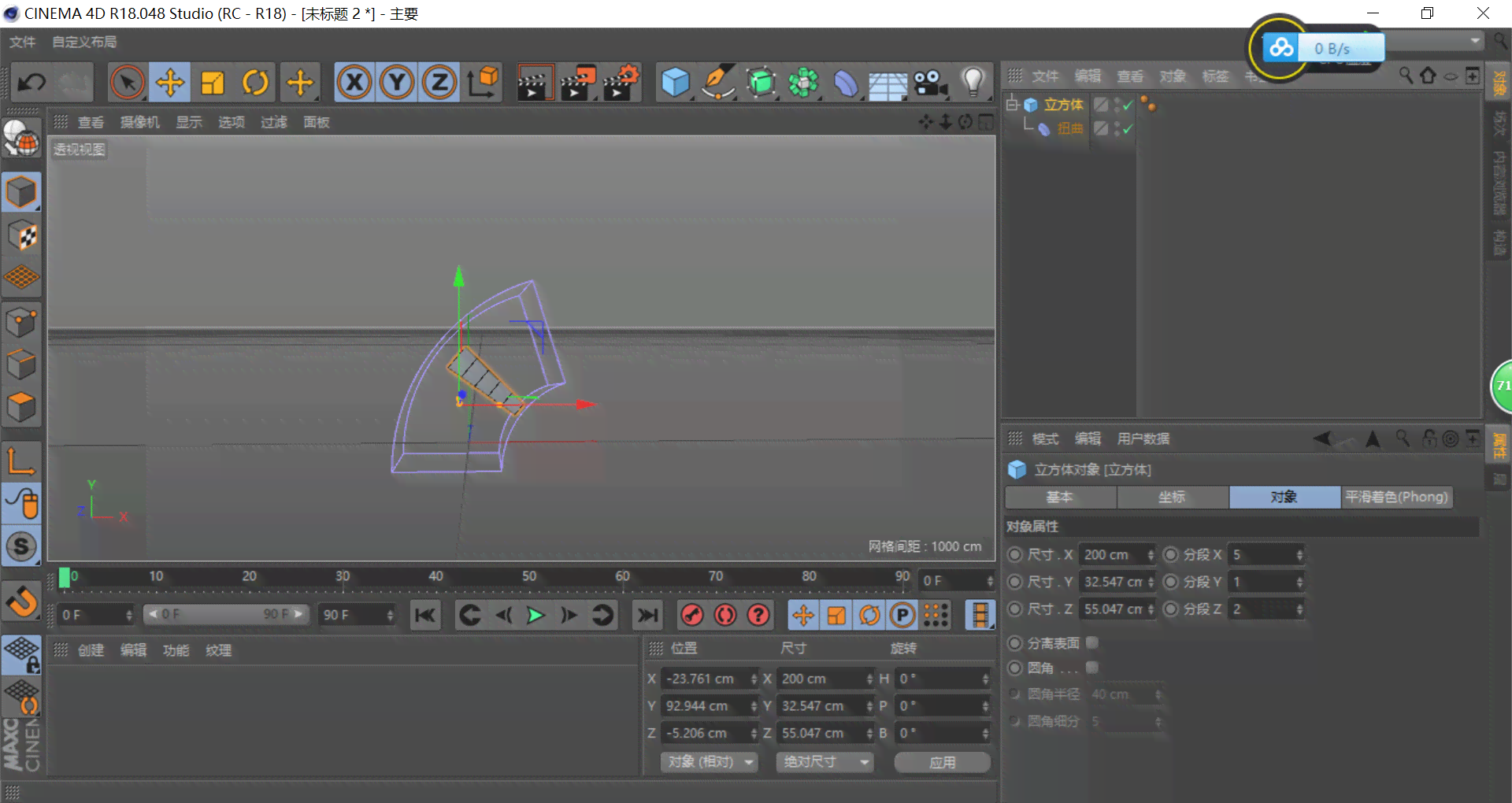Open the 文件 menu
Screen dimensions: 1512x803
22,42
